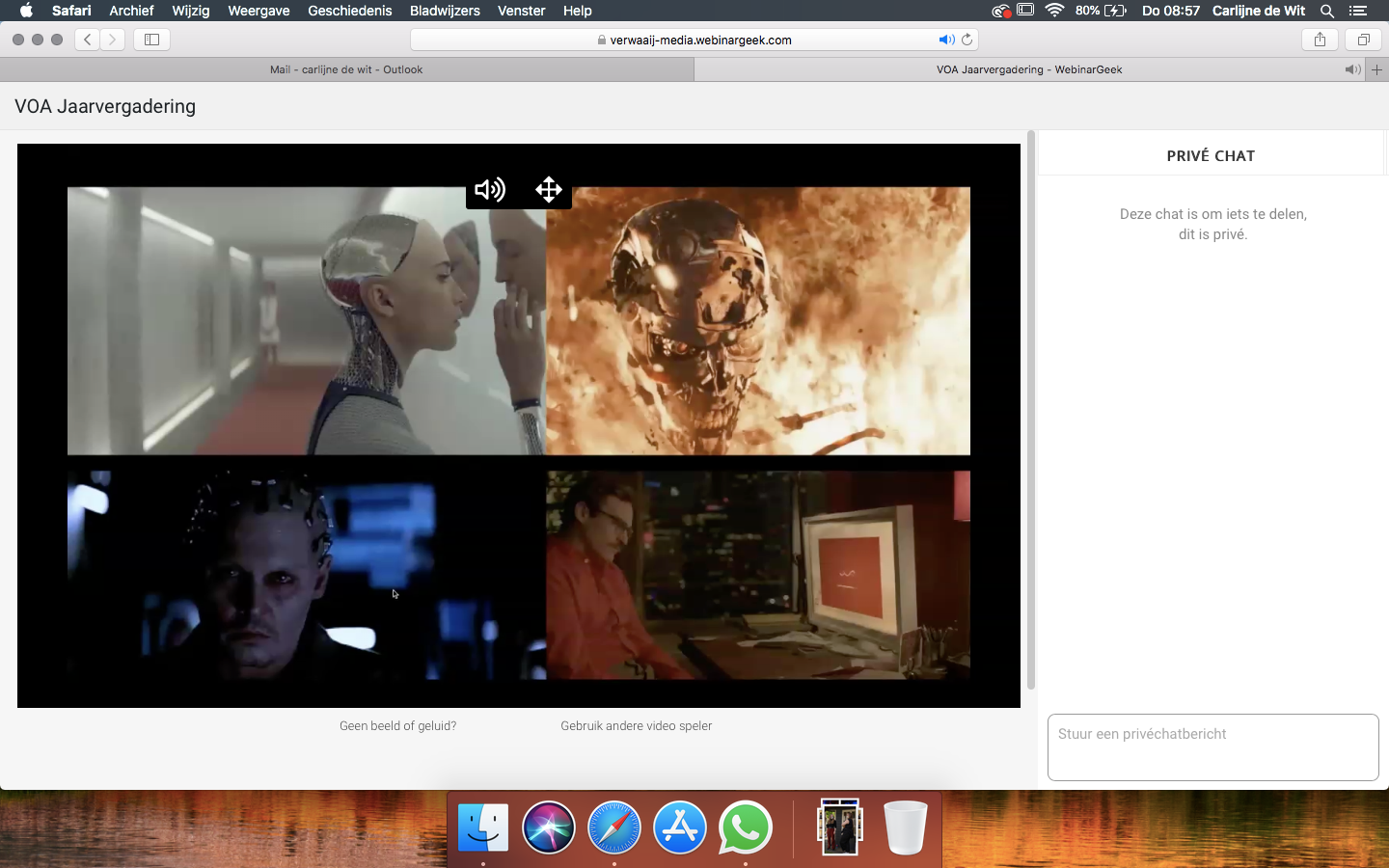Open the Safari application menu
The width and height of the screenshot is (1389, 868).
point(71,11)
